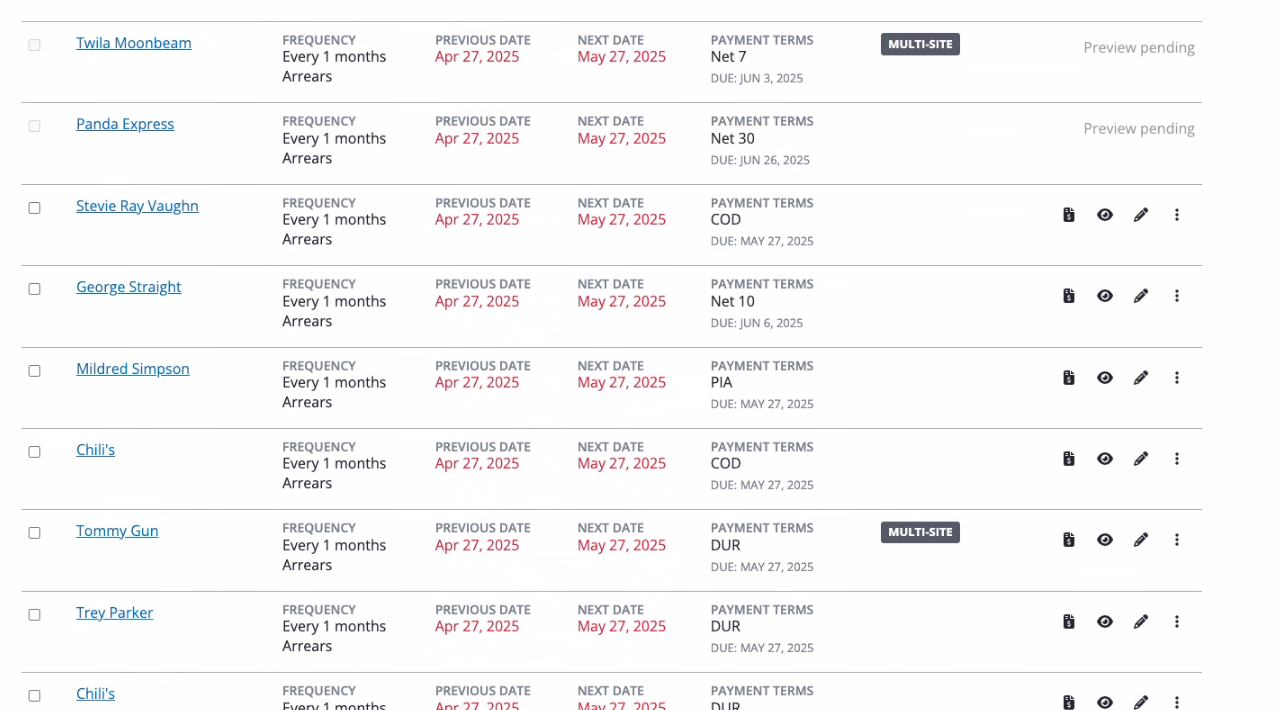Click eye preview icon in Tommy Gun row
The height and width of the screenshot is (710, 1281).
[1105, 540]
